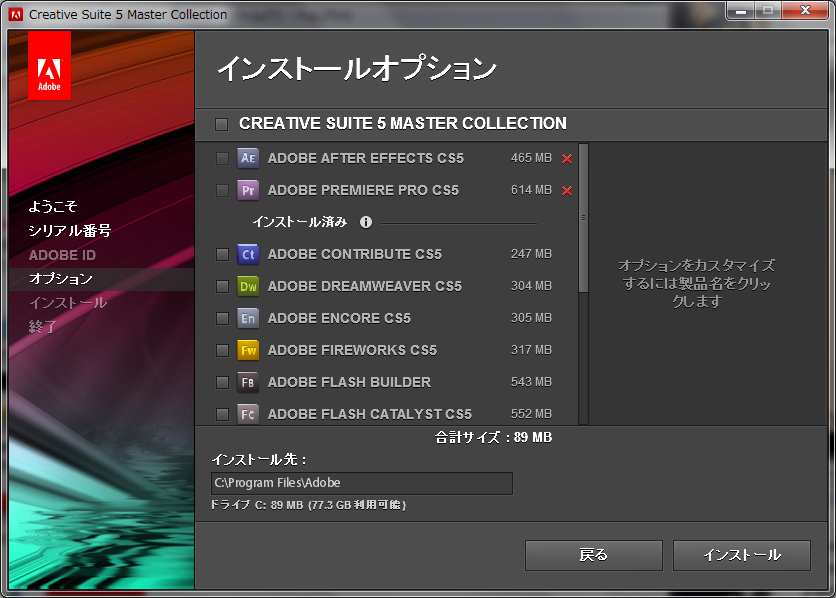Image resolution: width=836 pixels, height=598 pixels.
Task: Click the インストール済み section label
Action: pyautogui.click(x=300, y=222)
